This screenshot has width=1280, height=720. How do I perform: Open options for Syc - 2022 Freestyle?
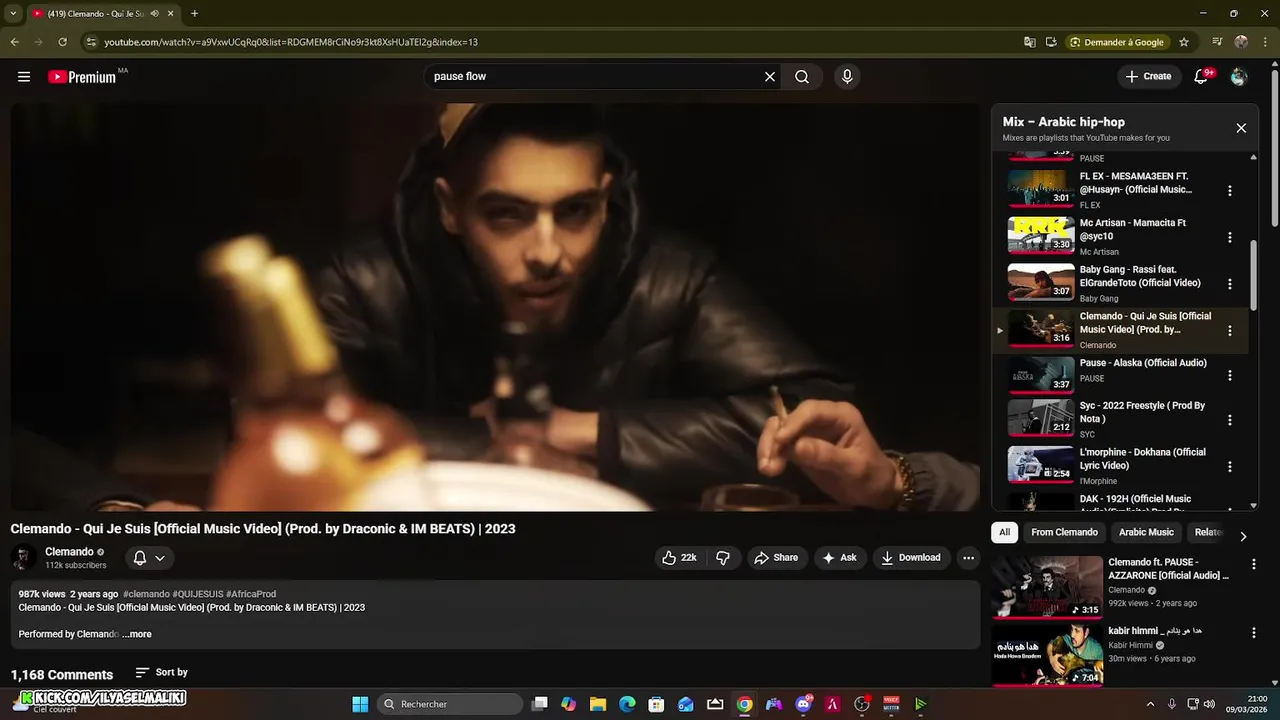(1230, 420)
